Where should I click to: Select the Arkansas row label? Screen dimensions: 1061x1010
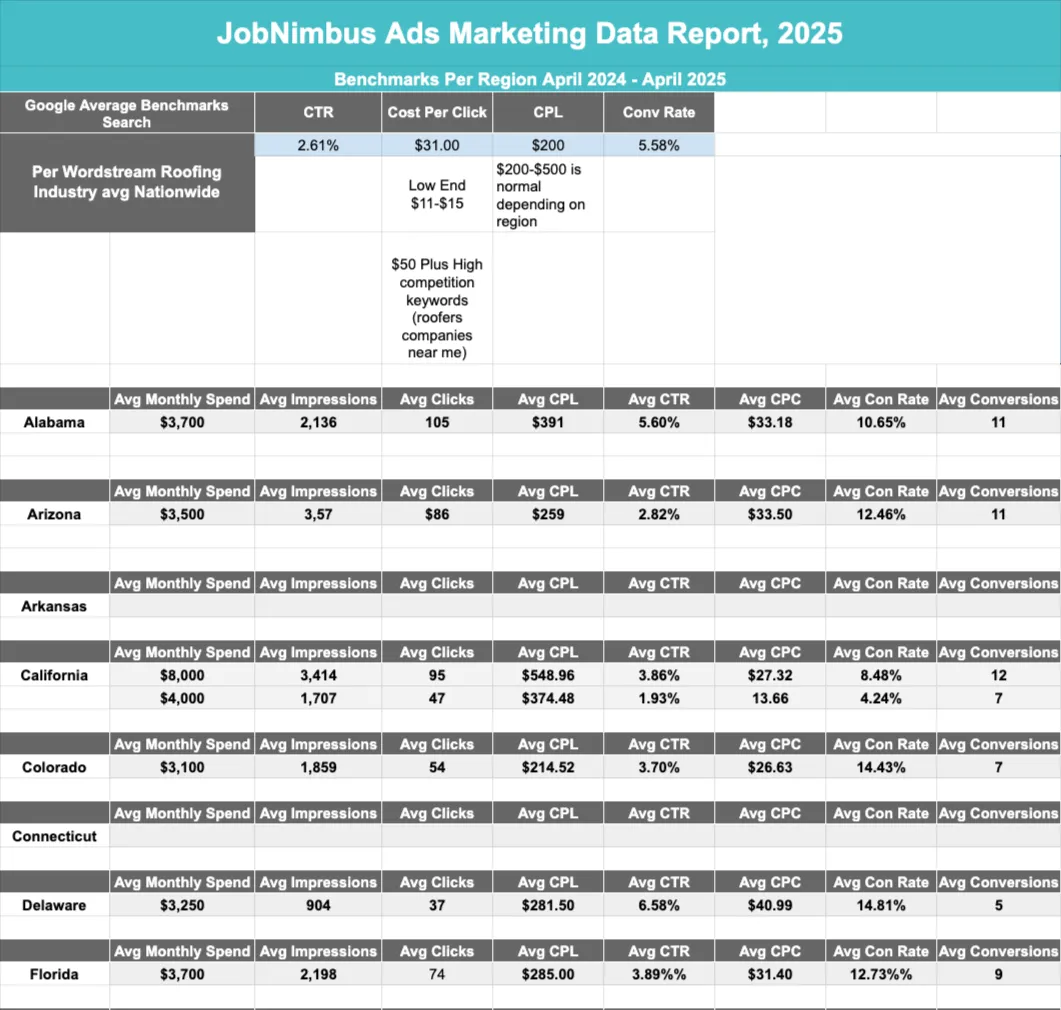(54, 606)
